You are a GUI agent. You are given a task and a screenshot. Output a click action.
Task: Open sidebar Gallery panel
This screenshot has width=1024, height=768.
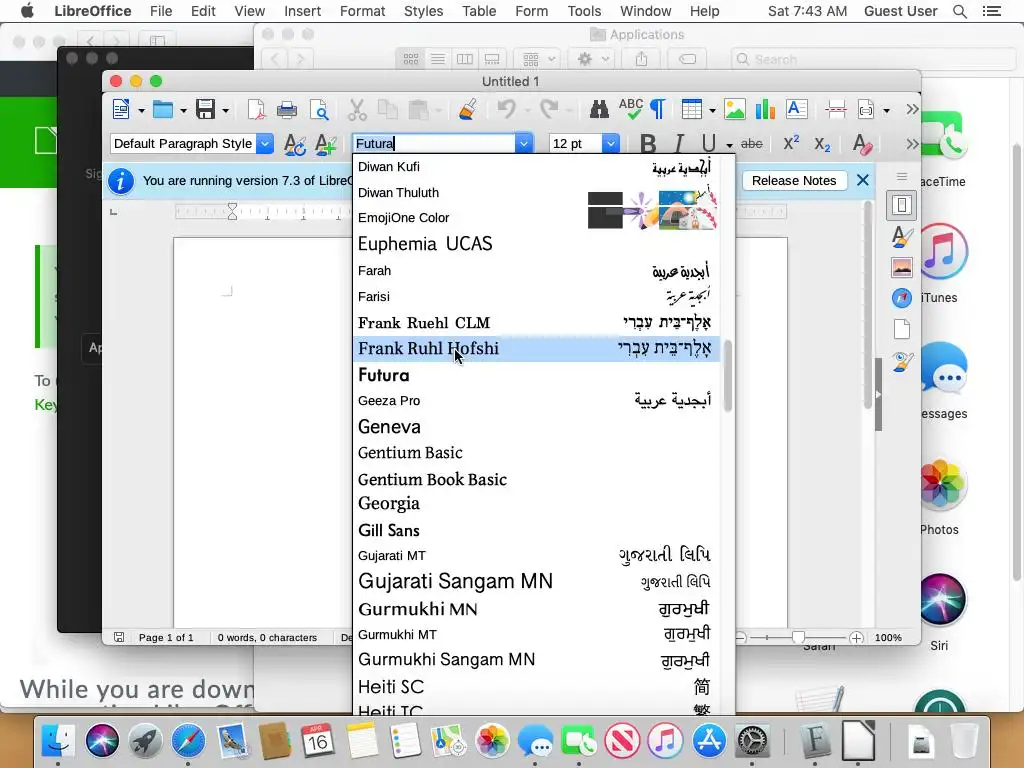(x=902, y=267)
